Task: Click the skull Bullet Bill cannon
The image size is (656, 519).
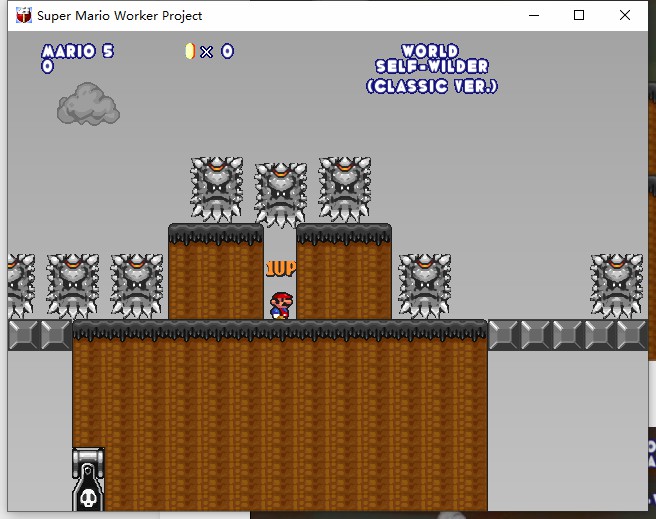Action: coord(88,479)
